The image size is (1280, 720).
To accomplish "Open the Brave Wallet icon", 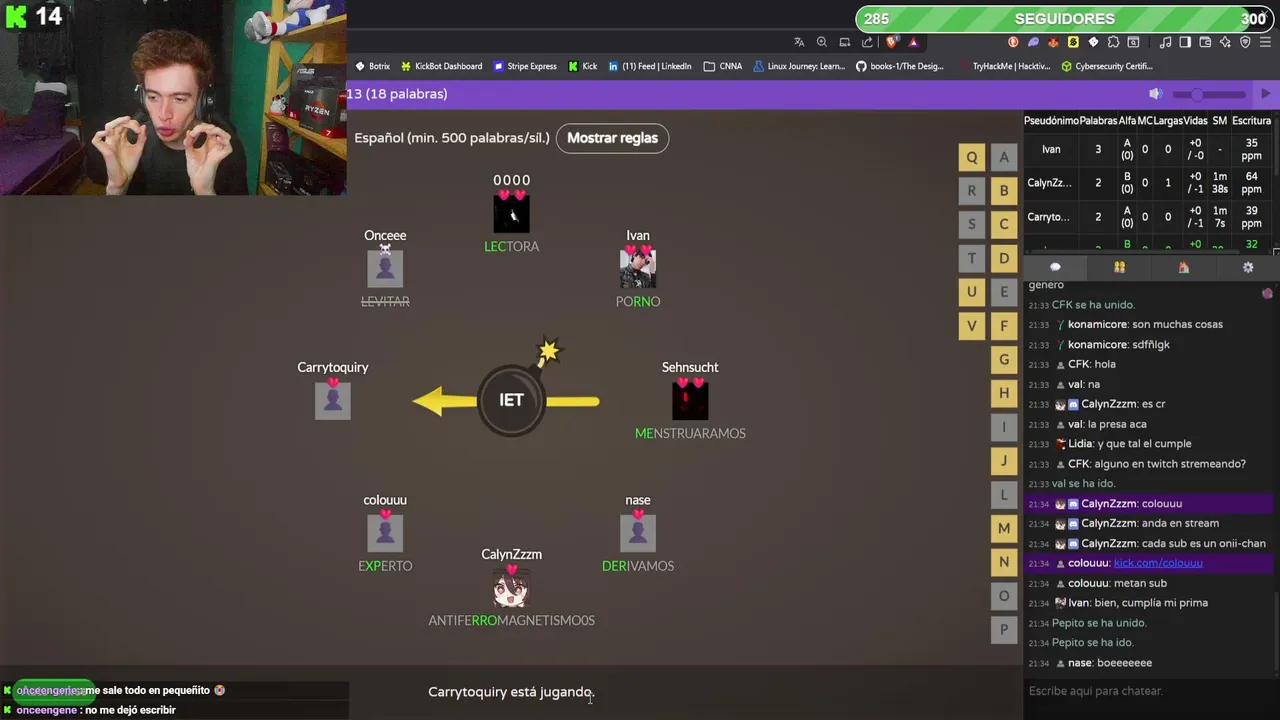I will (x=1205, y=42).
